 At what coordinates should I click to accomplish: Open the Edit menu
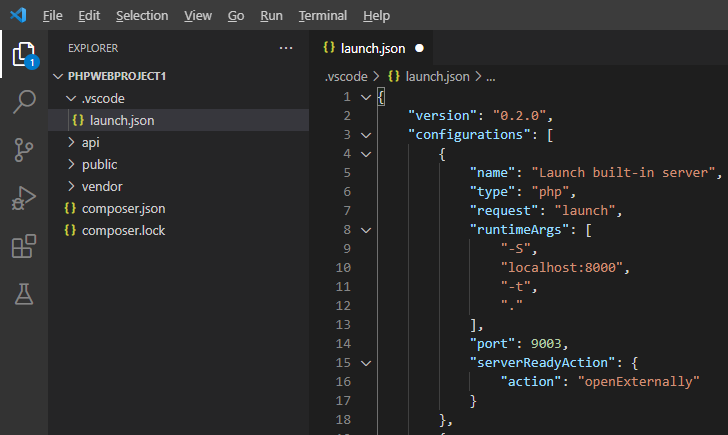pyautogui.click(x=89, y=16)
